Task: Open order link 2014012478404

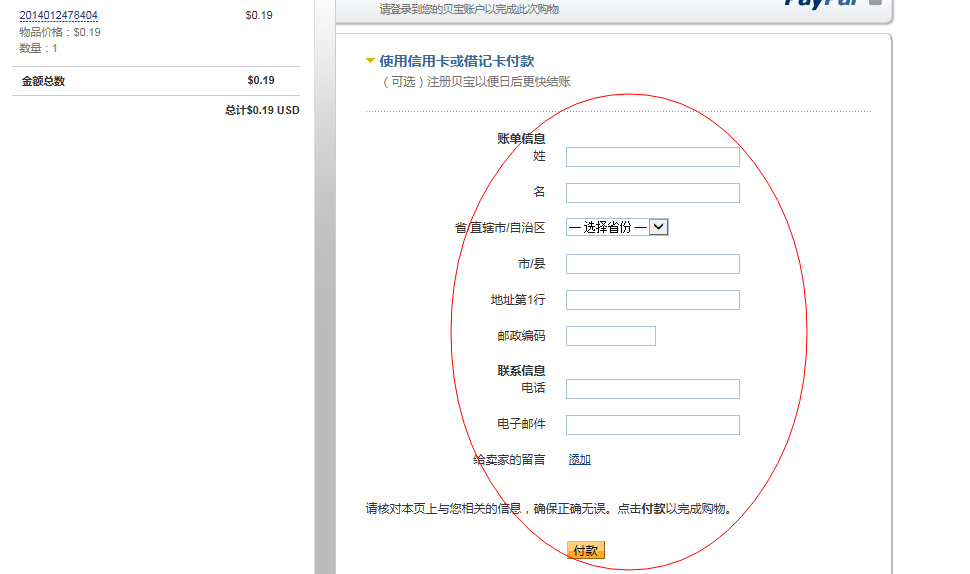Action: (x=59, y=16)
